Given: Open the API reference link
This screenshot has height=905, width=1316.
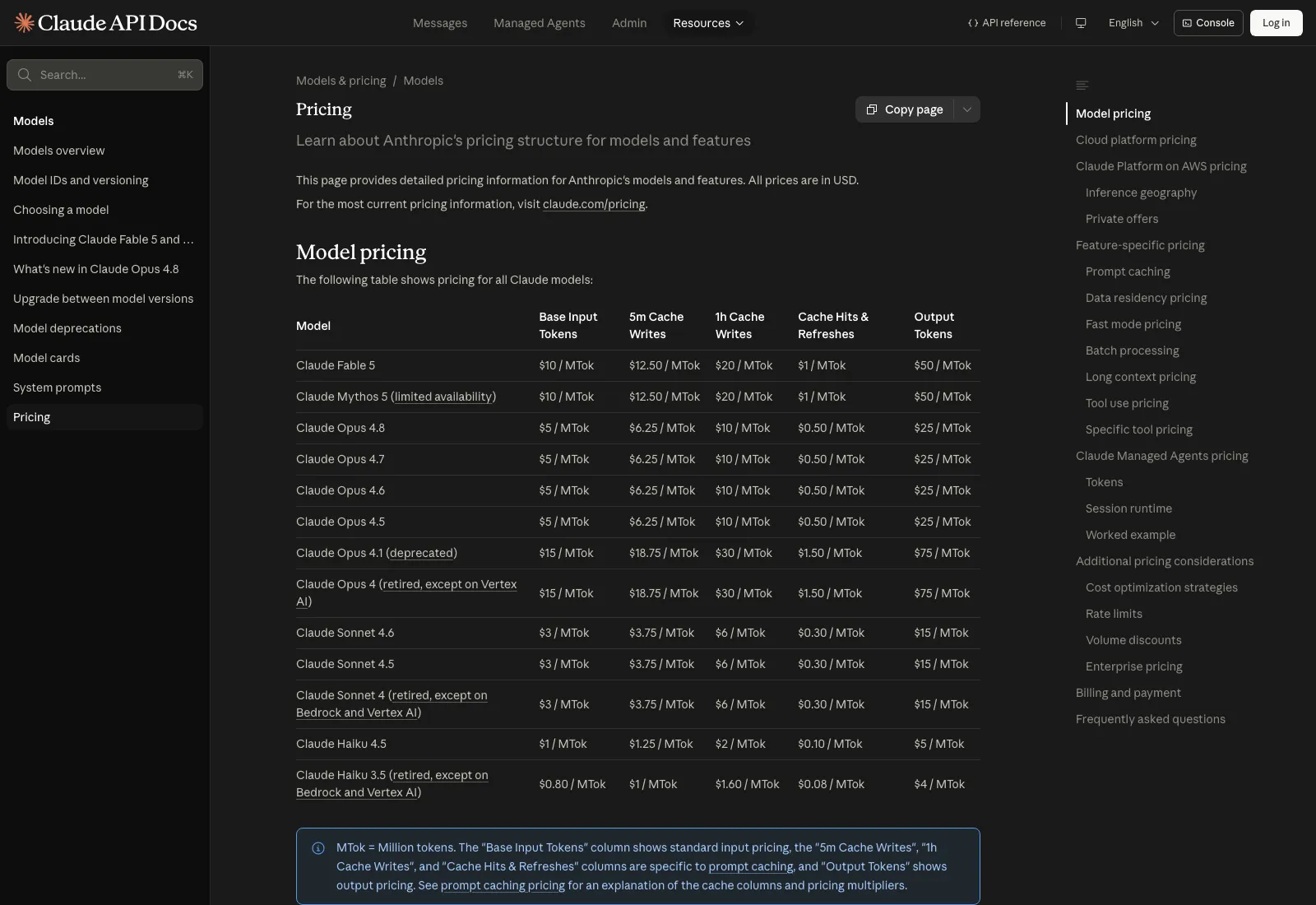Looking at the screenshot, I should pos(1007,23).
